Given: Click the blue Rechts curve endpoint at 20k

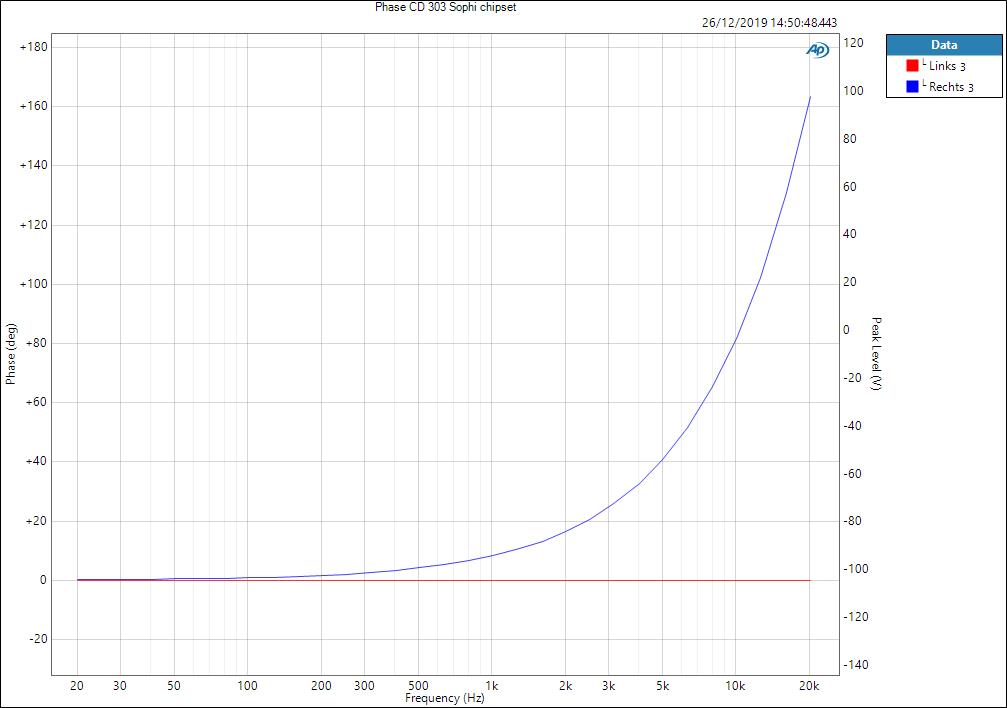Looking at the screenshot, I should point(810,97).
